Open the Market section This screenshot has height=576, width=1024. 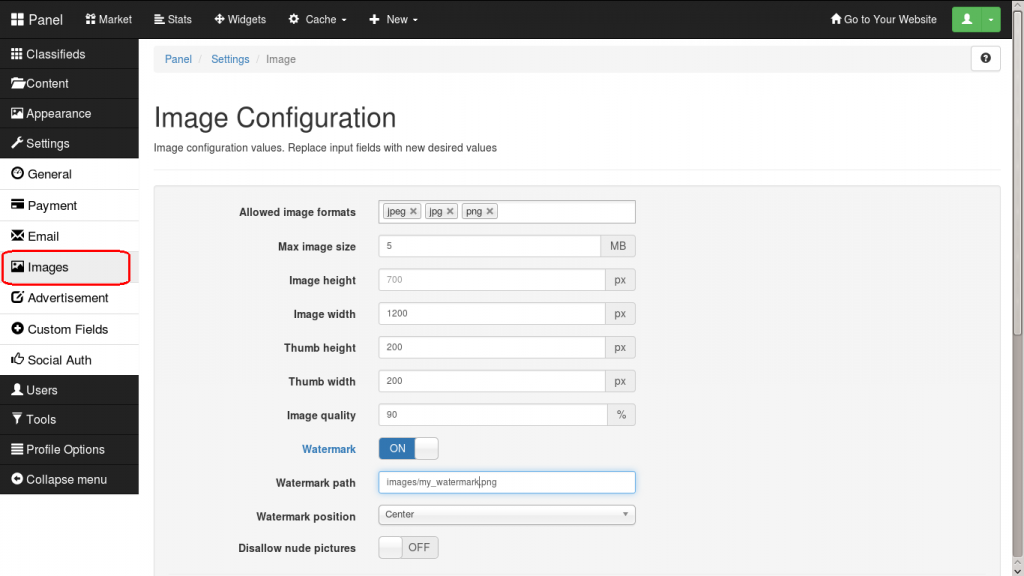pyautogui.click(x=108, y=18)
